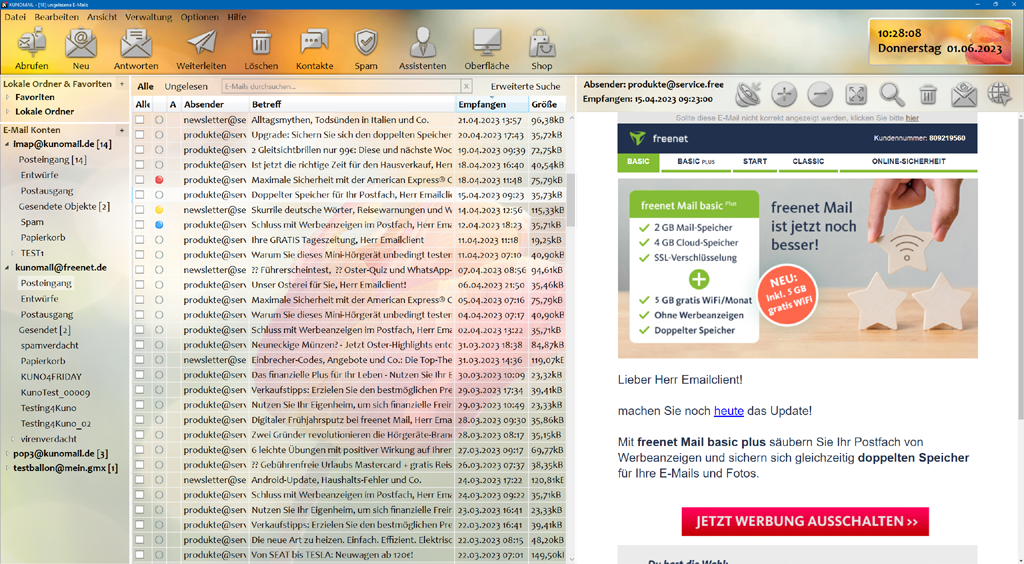Open email in browser globe icon

[x=999, y=95]
